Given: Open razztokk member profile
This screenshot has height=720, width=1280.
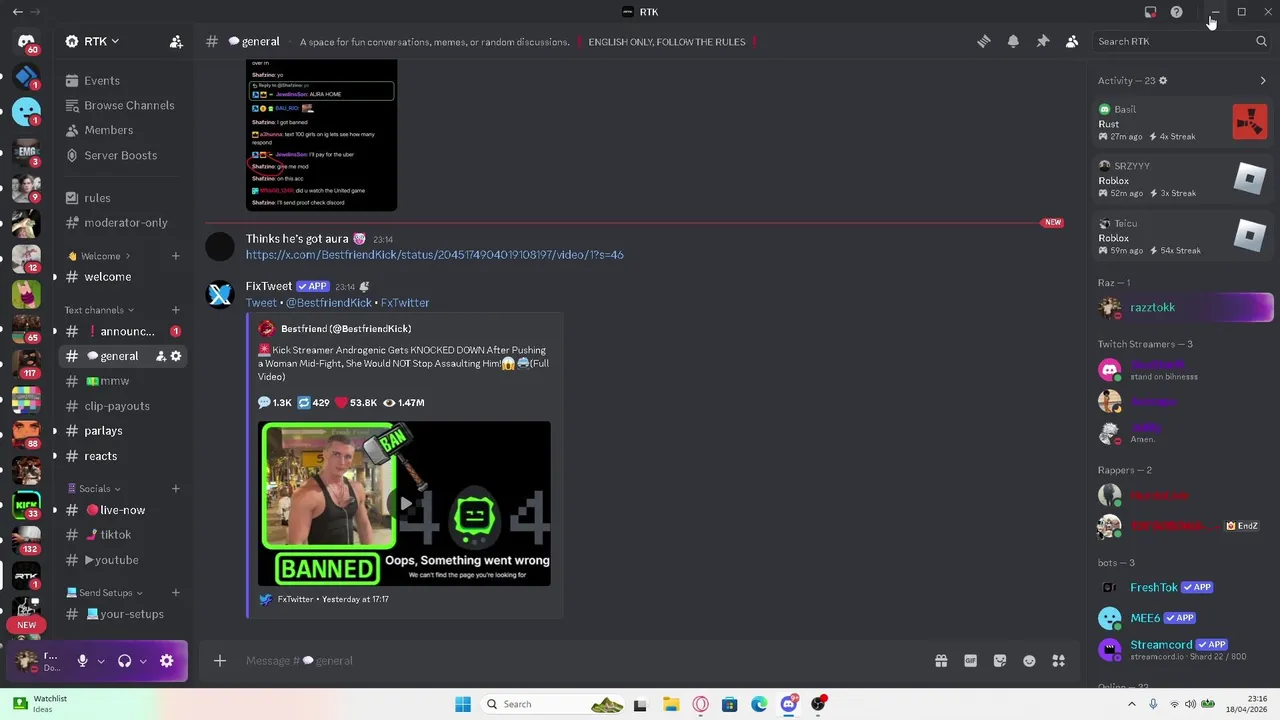Looking at the screenshot, I should 1185,308.
